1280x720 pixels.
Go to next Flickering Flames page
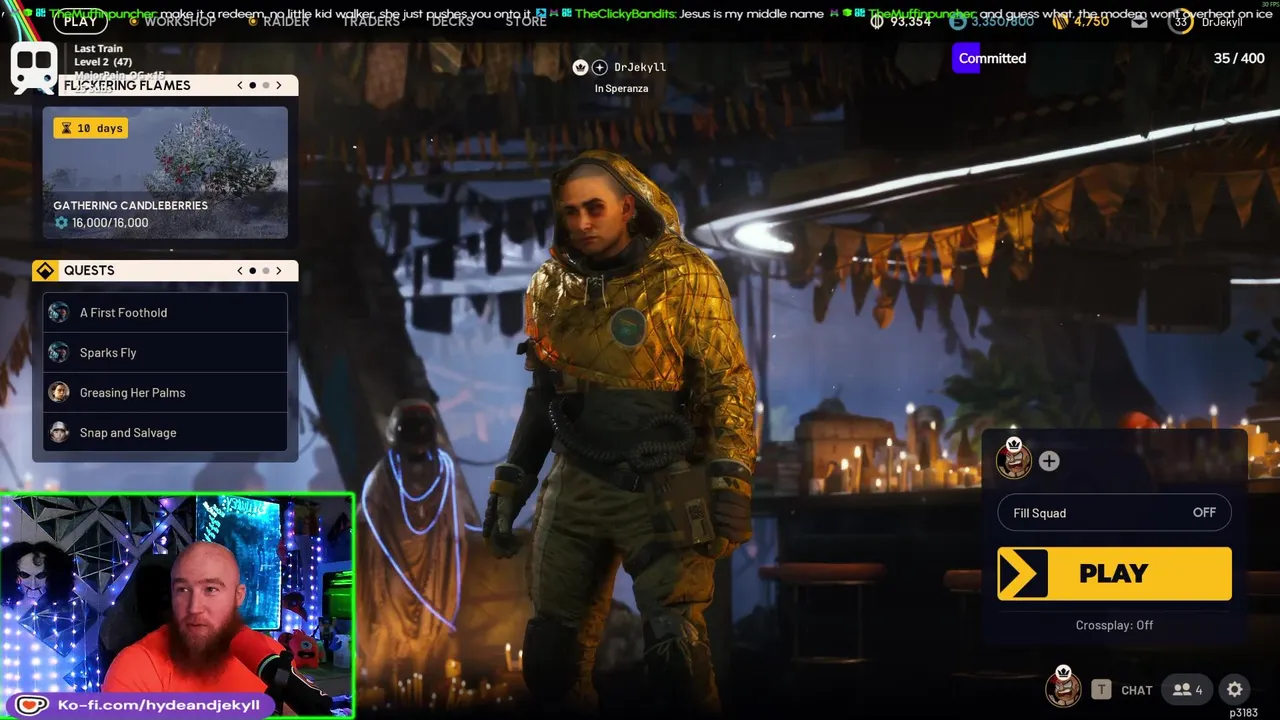pos(279,85)
